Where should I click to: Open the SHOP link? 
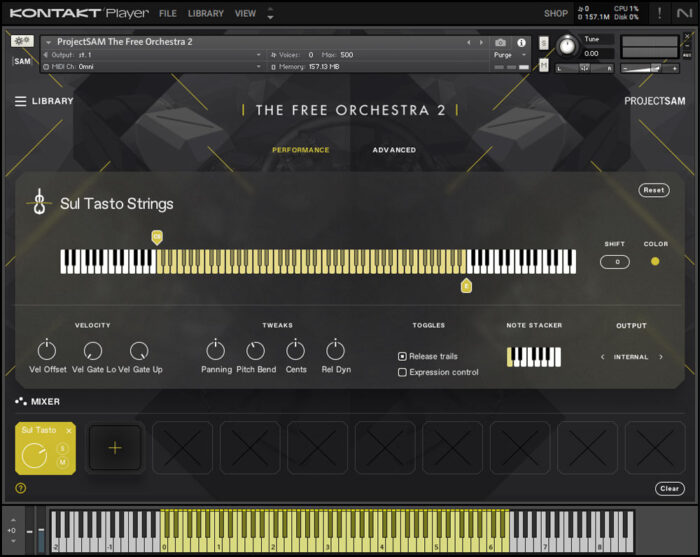pos(556,13)
